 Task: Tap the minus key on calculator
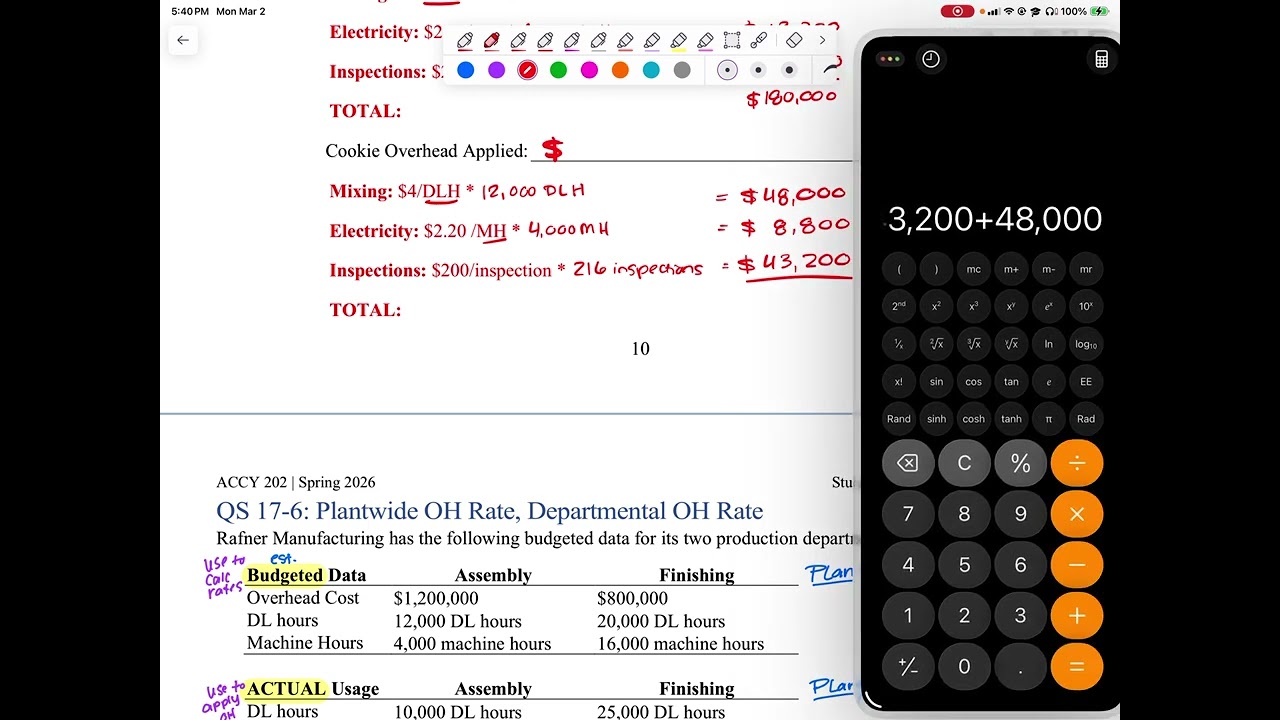pyautogui.click(x=1077, y=565)
